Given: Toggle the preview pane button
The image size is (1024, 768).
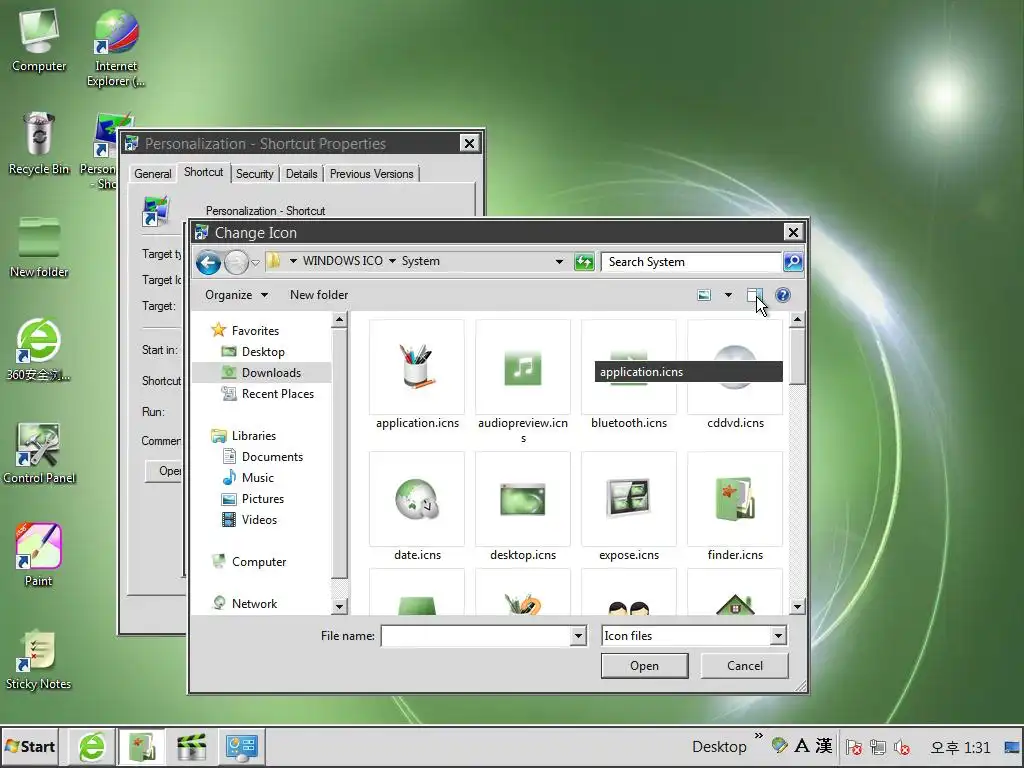Looking at the screenshot, I should 755,295.
